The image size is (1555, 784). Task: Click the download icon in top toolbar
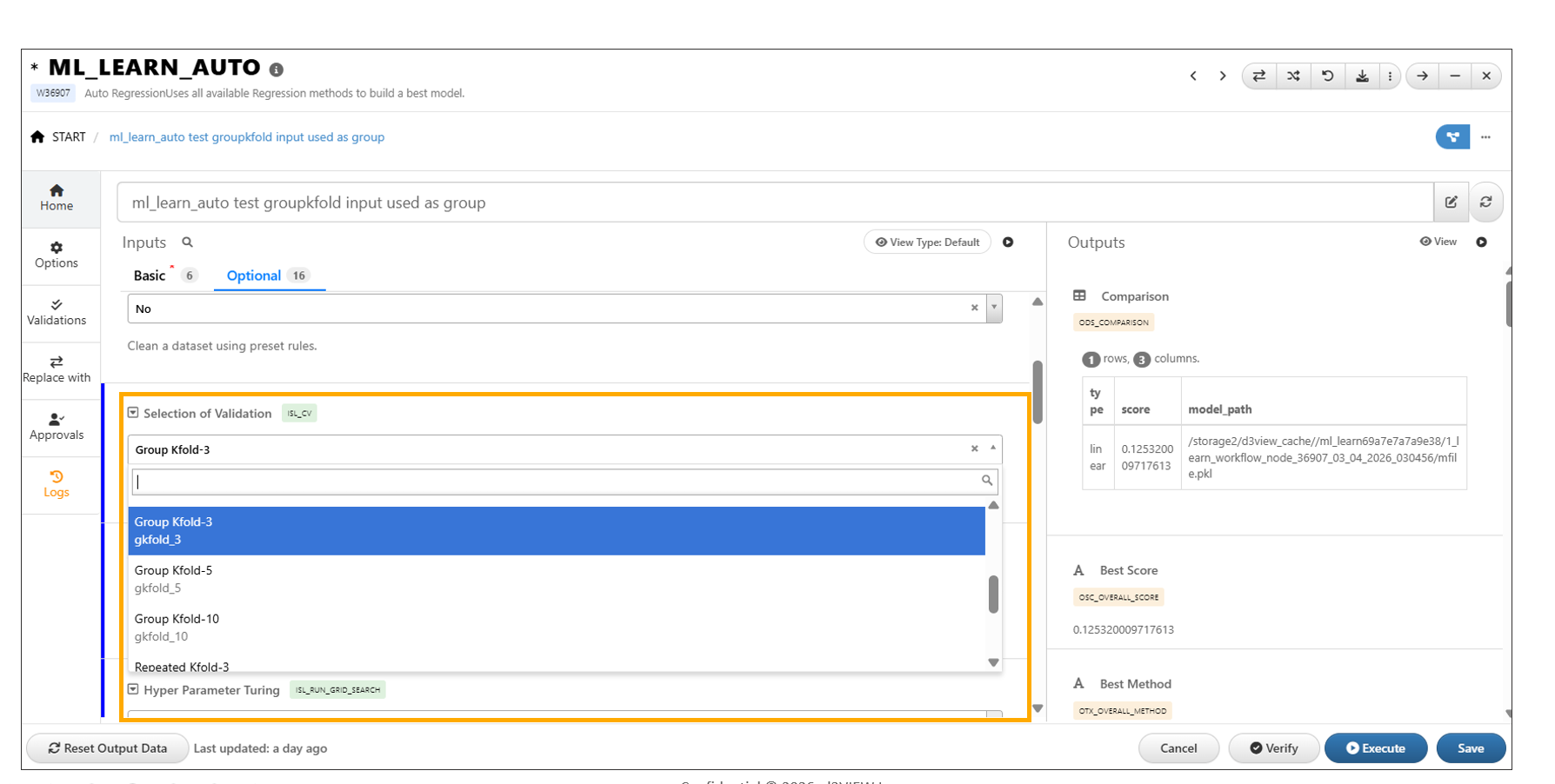pos(1362,76)
